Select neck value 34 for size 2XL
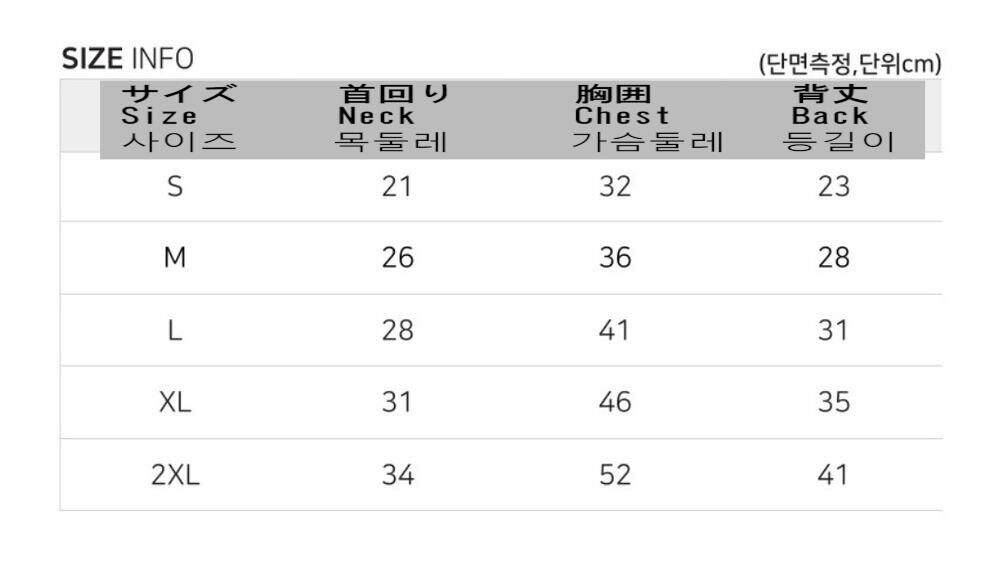Screen dimensions: 1000x576 coord(398,475)
